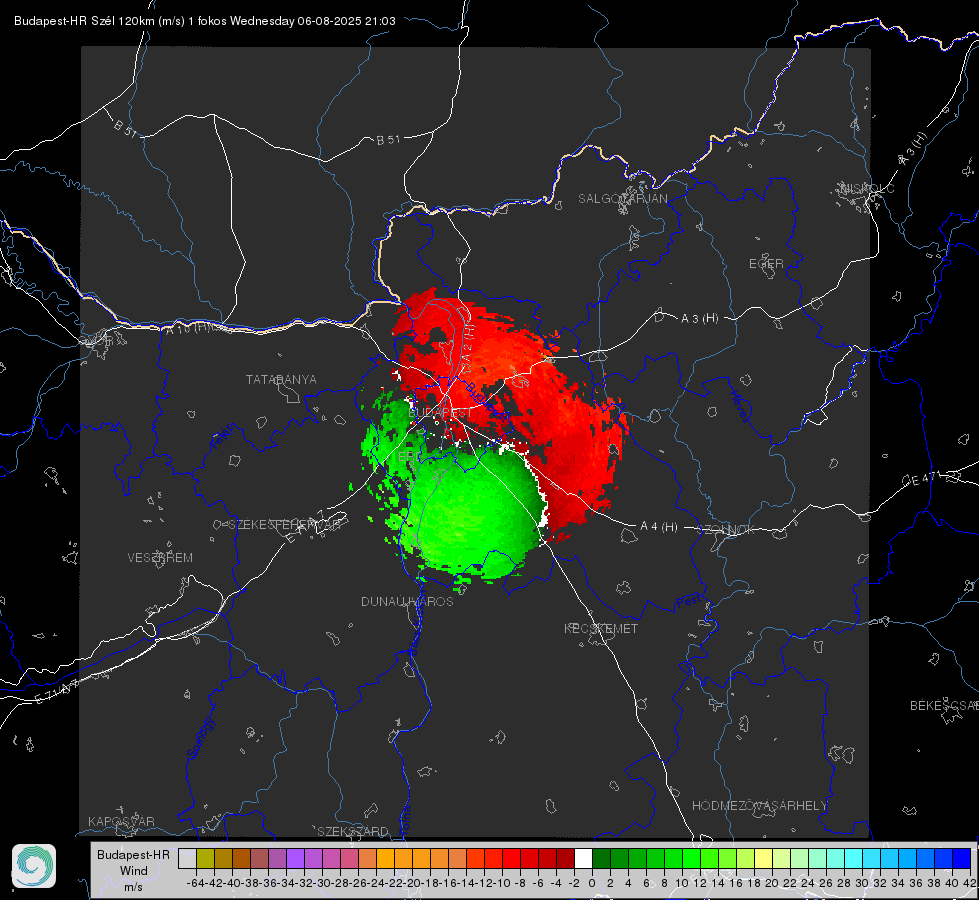Select the yellow swatch between 18 and 20
This screenshot has height=900, width=979.
click(x=764, y=858)
